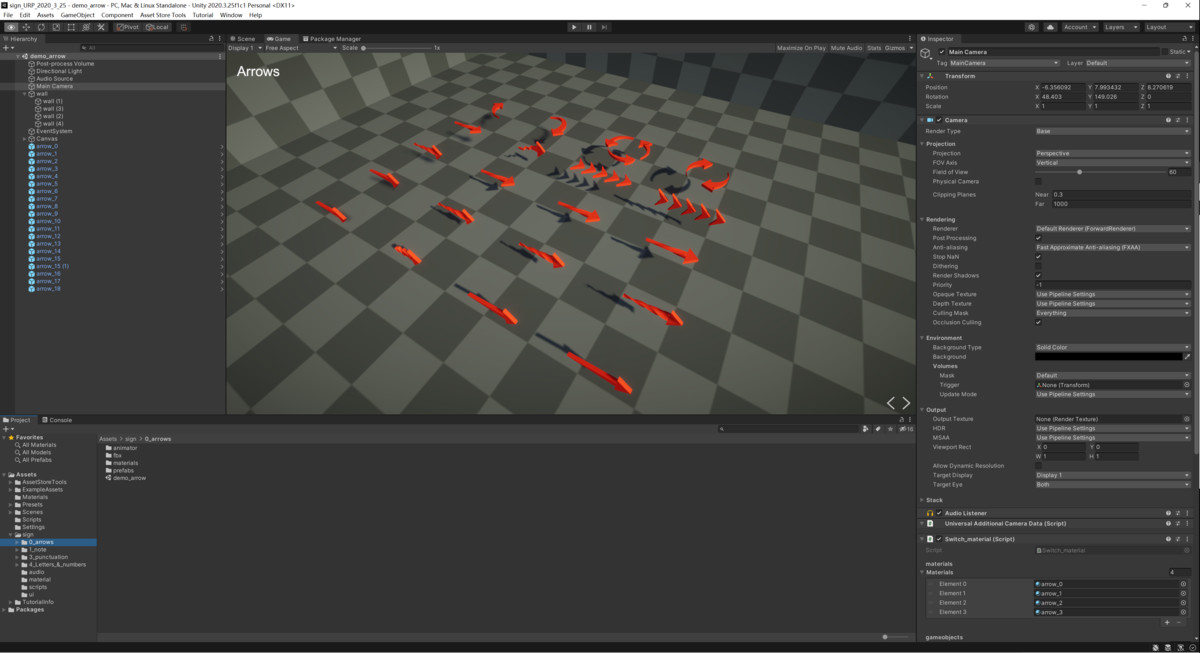Expand the Canvas object in Hierarchy
The height and width of the screenshot is (653, 1200).
[x=25, y=139]
